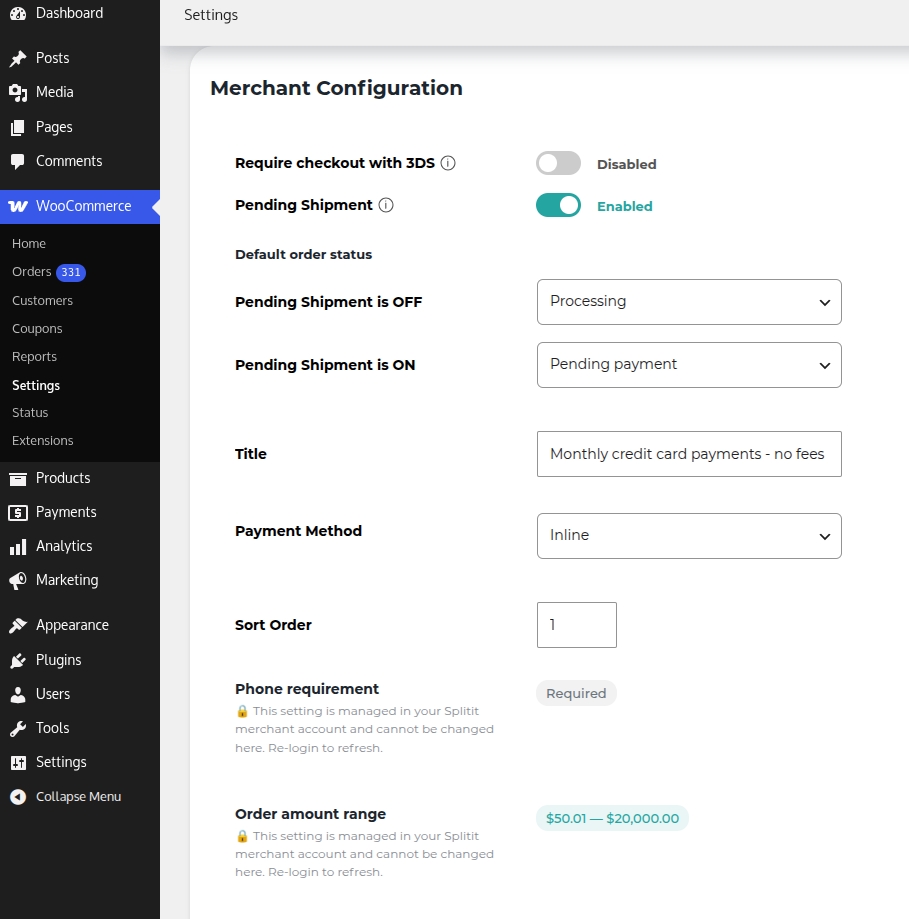Image resolution: width=909 pixels, height=919 pixels.
Task: Open the Reports submenu item
Action: click(34, 357)
